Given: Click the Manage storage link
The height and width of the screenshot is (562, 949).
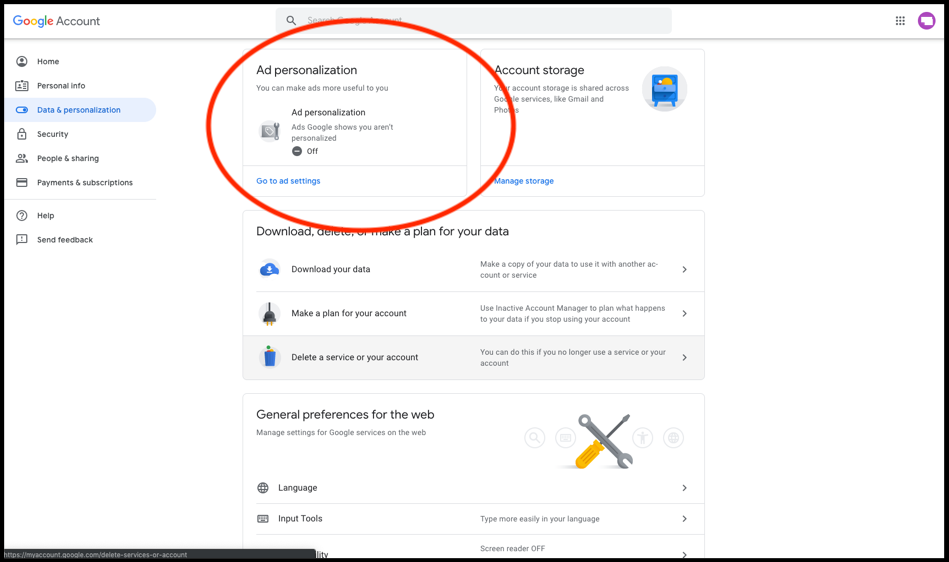Looking at the screenshot, I should pos(524,181).
